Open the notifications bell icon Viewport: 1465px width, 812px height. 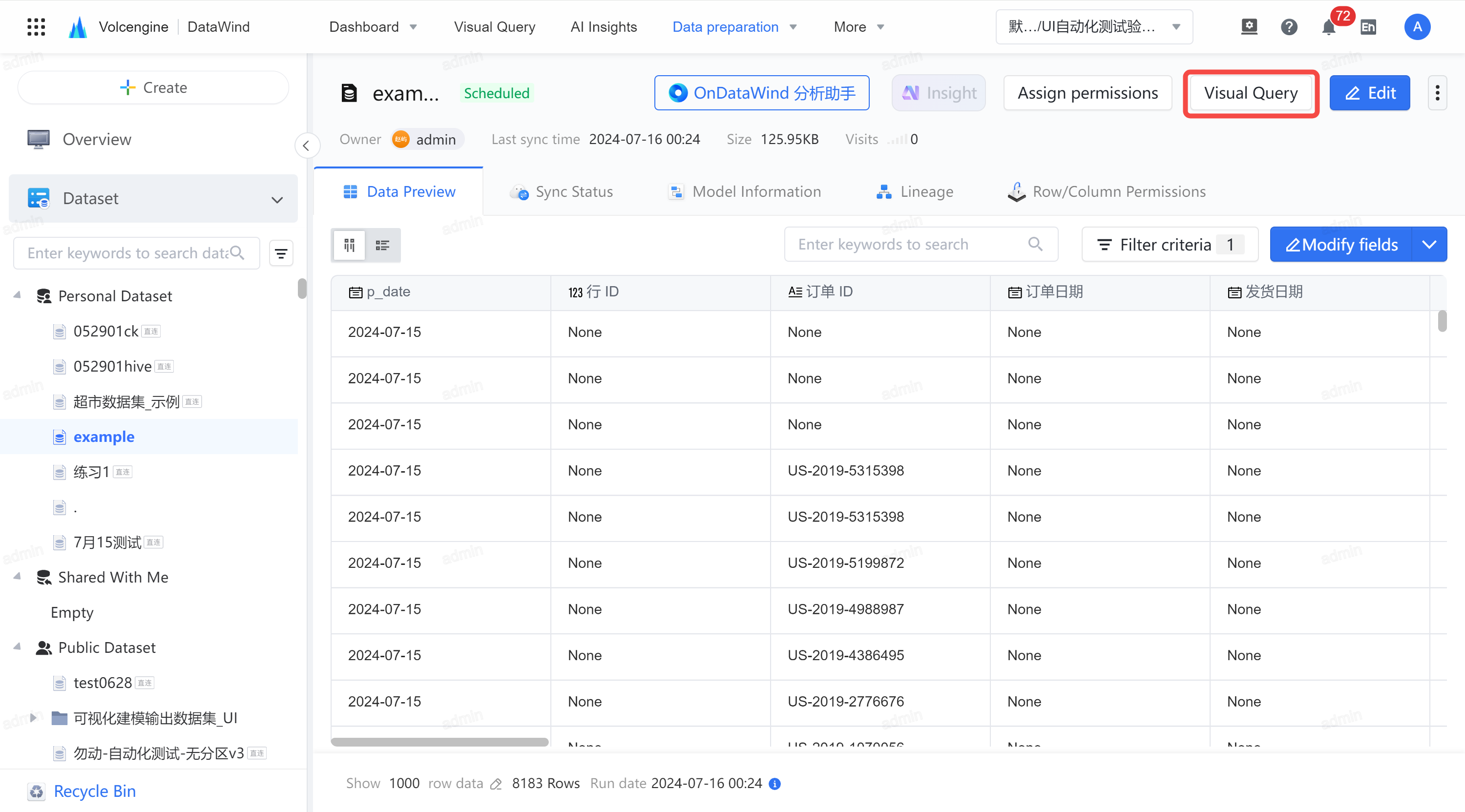tap(1328, 27)
